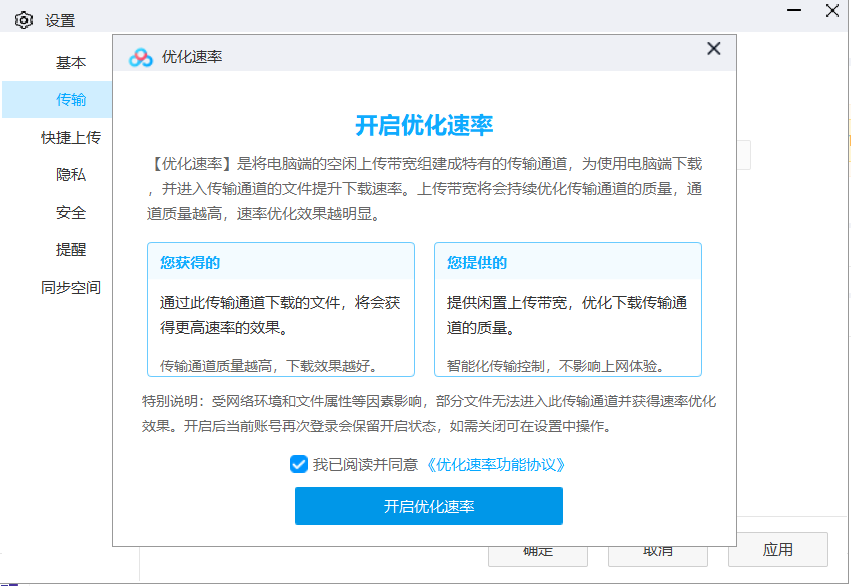Switch to the 基本 settings tab
Viewport: 851px width, 586px height.
click(71, 62)
